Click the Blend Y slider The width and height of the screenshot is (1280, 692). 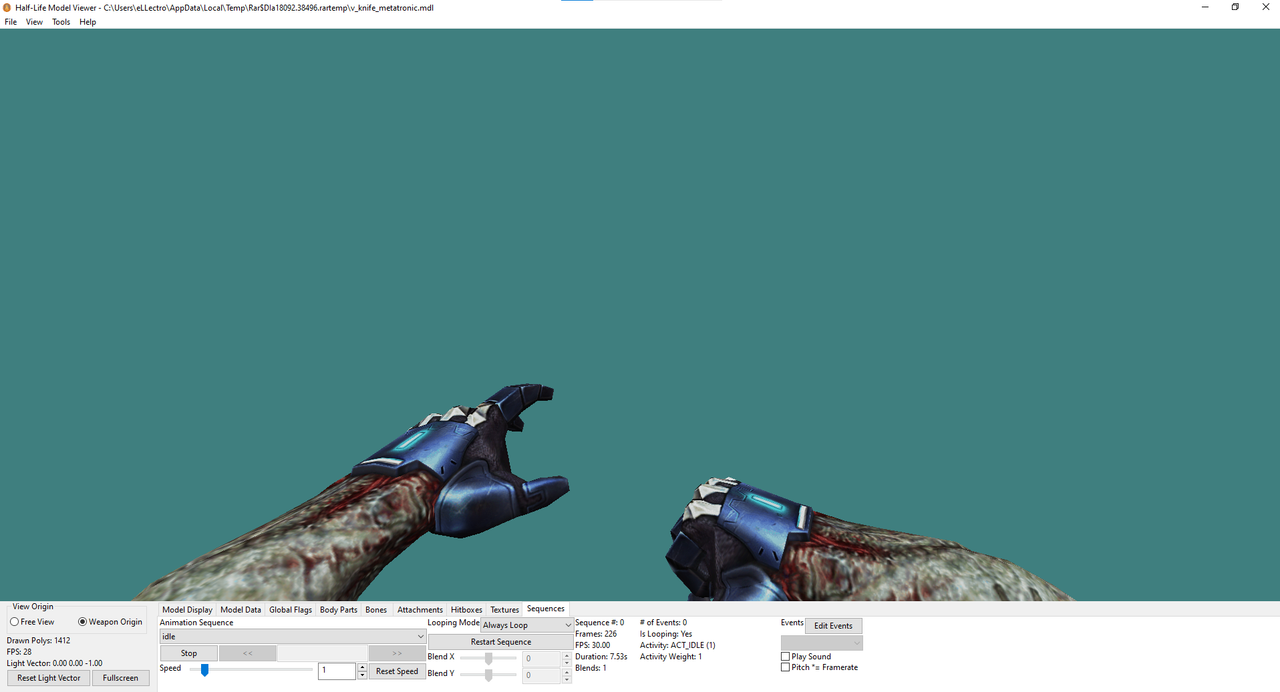[488, 675]
